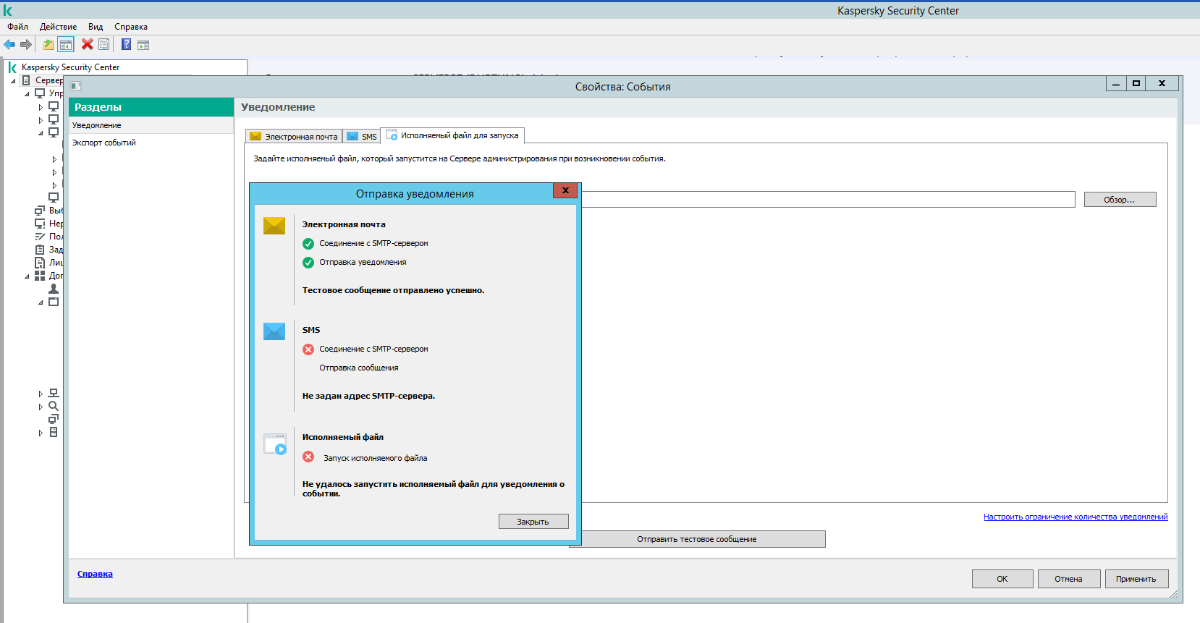Click the Закрыть button in popup
This screenshot has width=1200, height=623.
[x=533, y=521]
